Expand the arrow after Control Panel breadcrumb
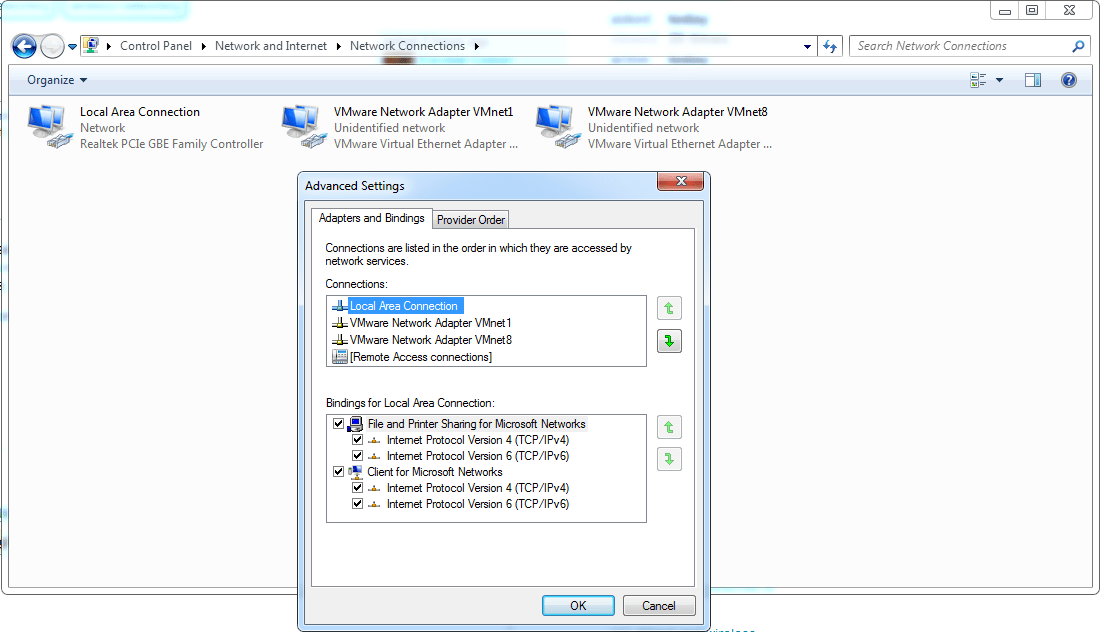Viewport: 1103px width, 632px height. 109,46
